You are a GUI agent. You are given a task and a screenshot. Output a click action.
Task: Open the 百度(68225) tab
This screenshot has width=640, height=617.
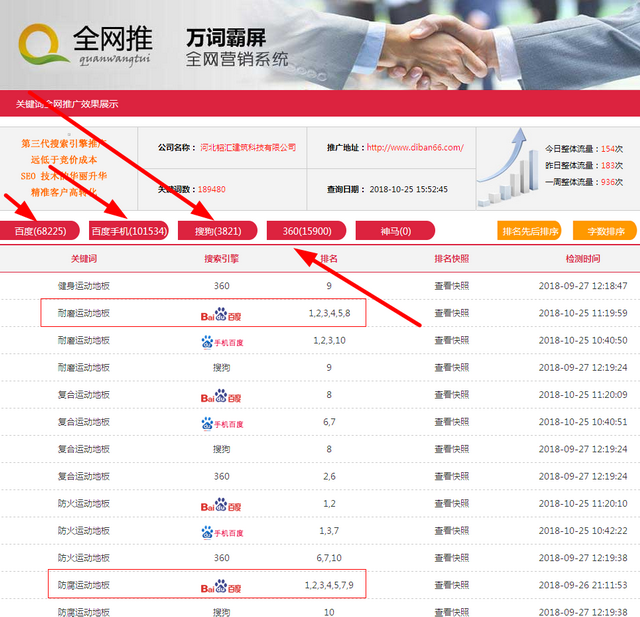click(40, 231)
